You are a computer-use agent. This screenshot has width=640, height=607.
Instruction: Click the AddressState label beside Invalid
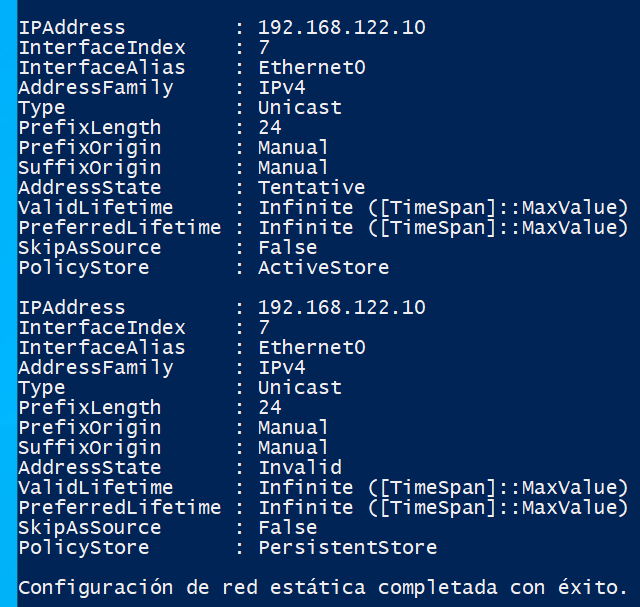[89, 468]
